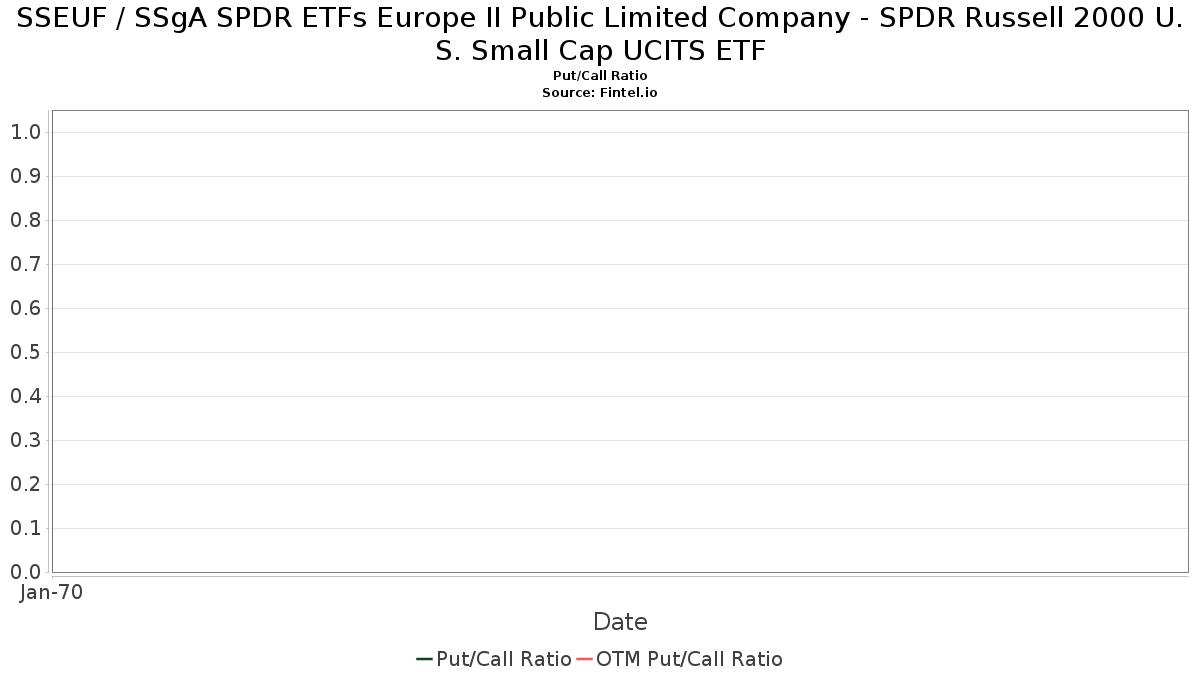This screenshot has height=675, width=1200.
Task: Click the Source: Fintel.io text
Action: (600, 92)
